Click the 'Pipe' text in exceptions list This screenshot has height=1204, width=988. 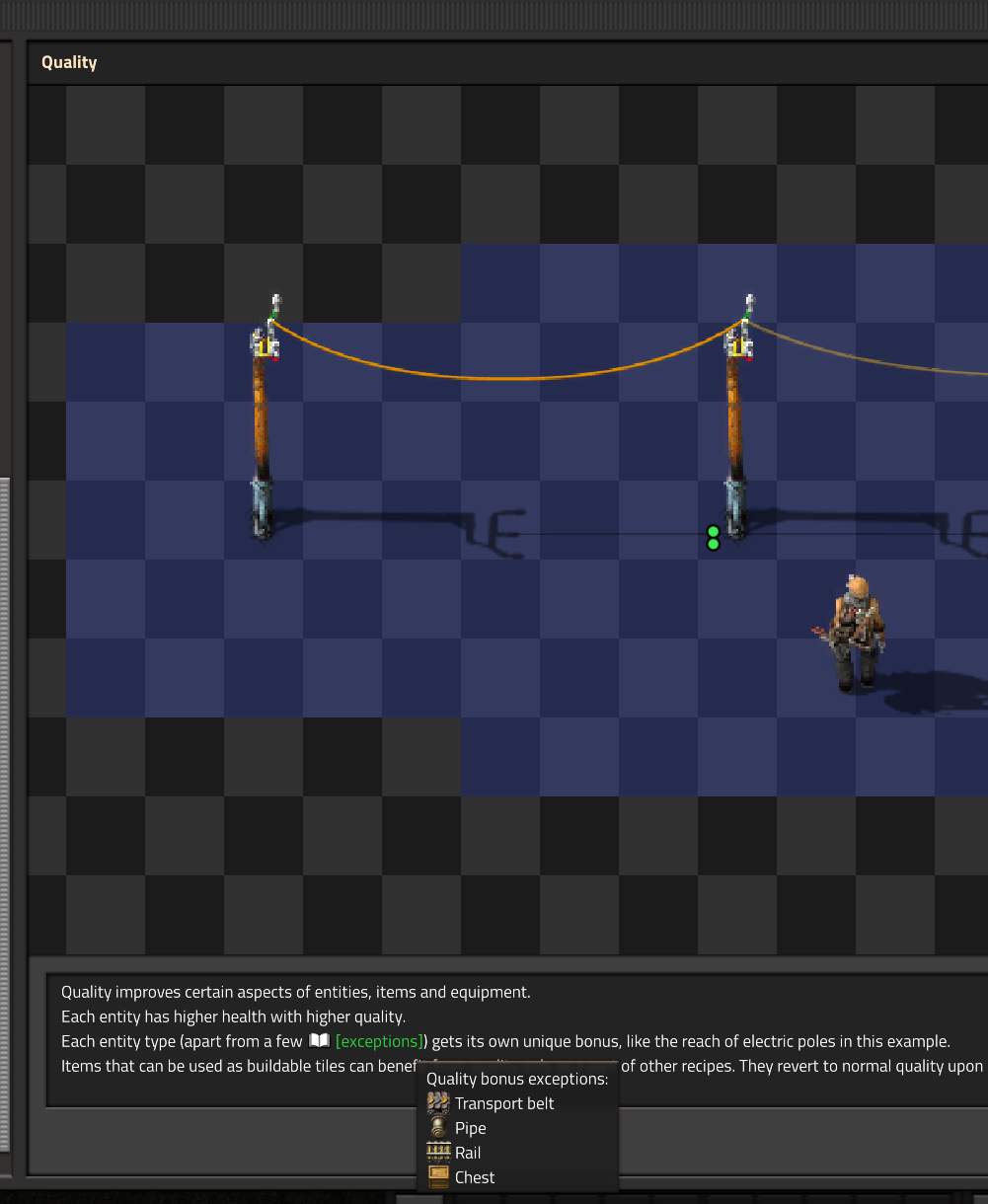[x=471, y=1128]
